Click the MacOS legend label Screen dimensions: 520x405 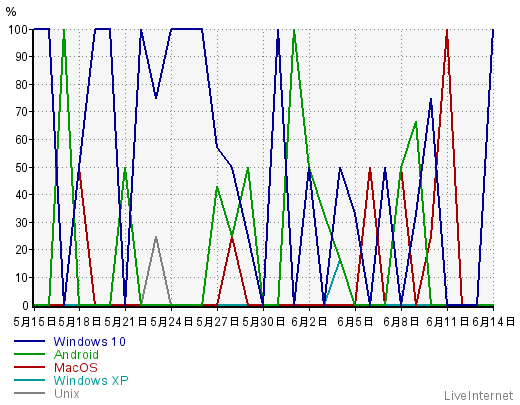(76, 368)
